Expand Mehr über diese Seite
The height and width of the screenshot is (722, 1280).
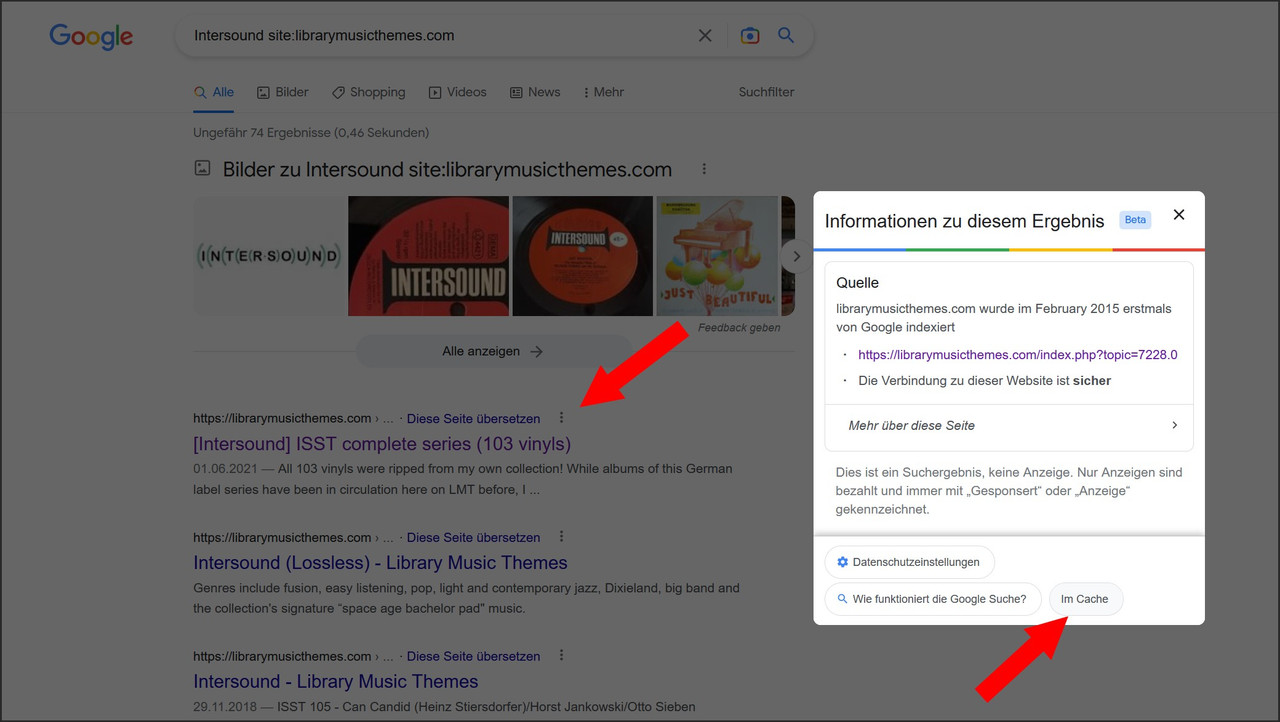click(1009, 426)
